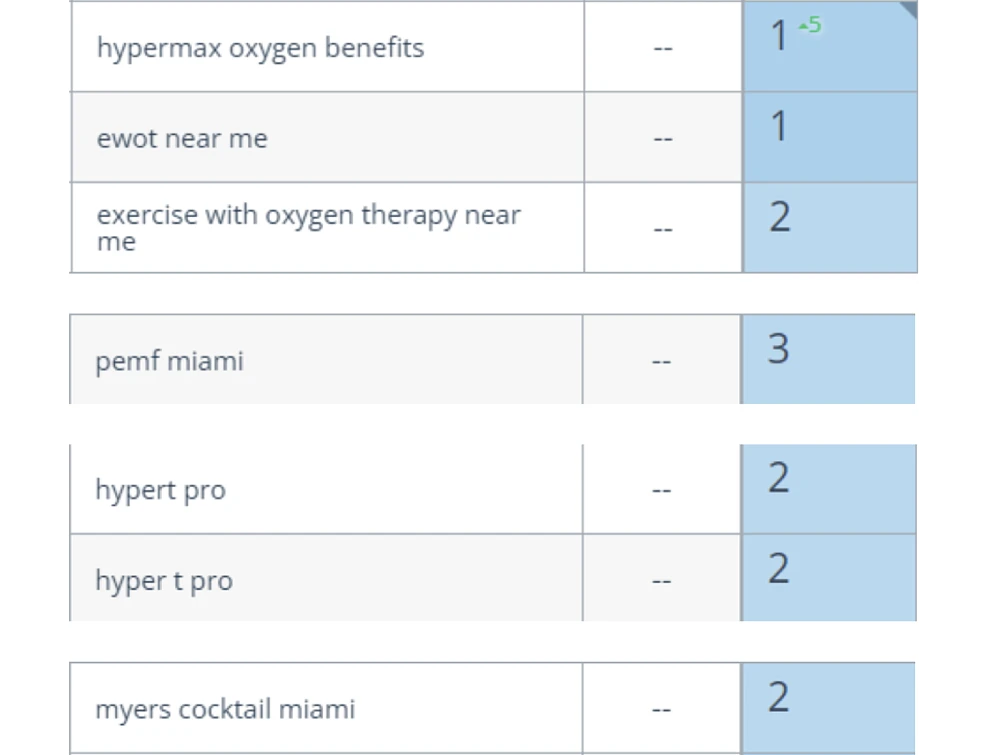The height and width of the screenshot is (755, 986).
Task: Click rank 1 cell for hypermax oxygen benefits
Action: 830,47
